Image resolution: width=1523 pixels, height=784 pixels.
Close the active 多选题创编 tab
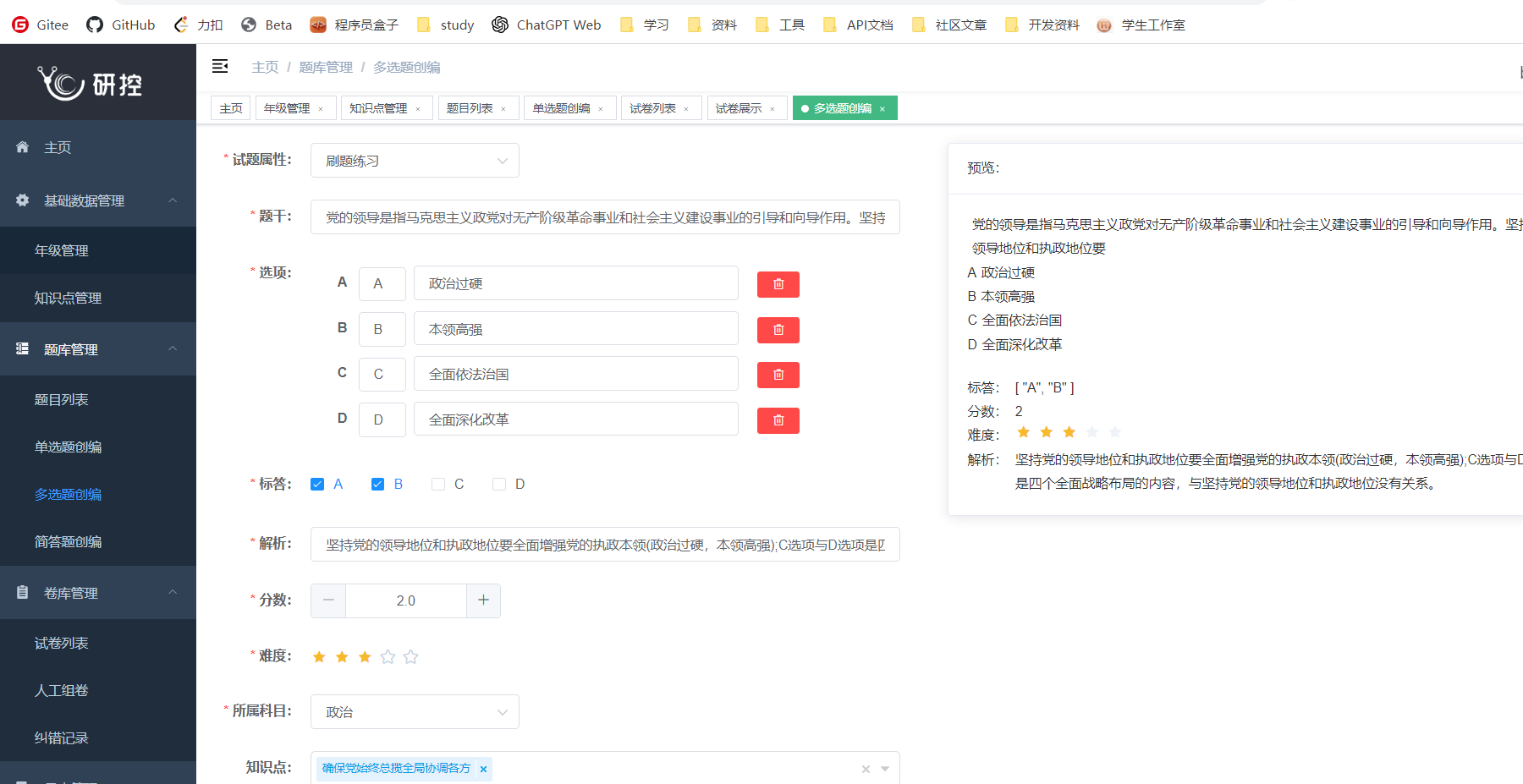pos(882,109)
